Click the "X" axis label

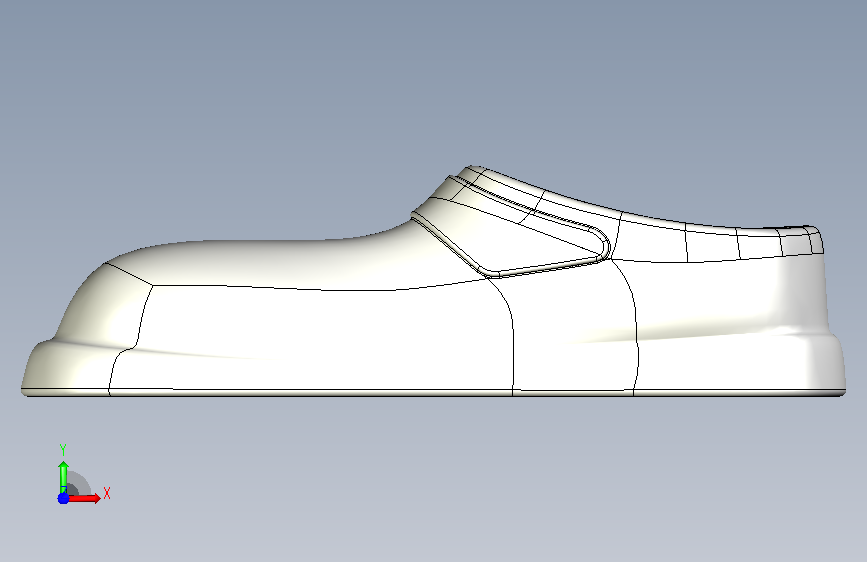coord(107,493)
